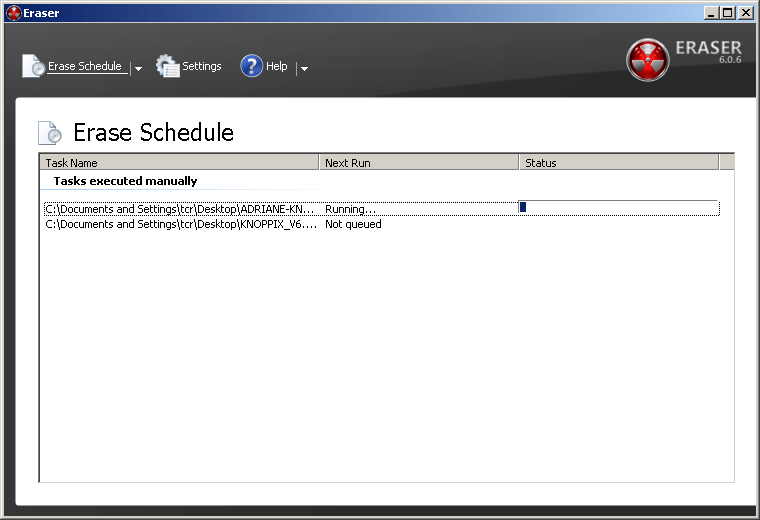Click the Settings gear icon
Screen dimensions: 760x520
pos(168,66)
